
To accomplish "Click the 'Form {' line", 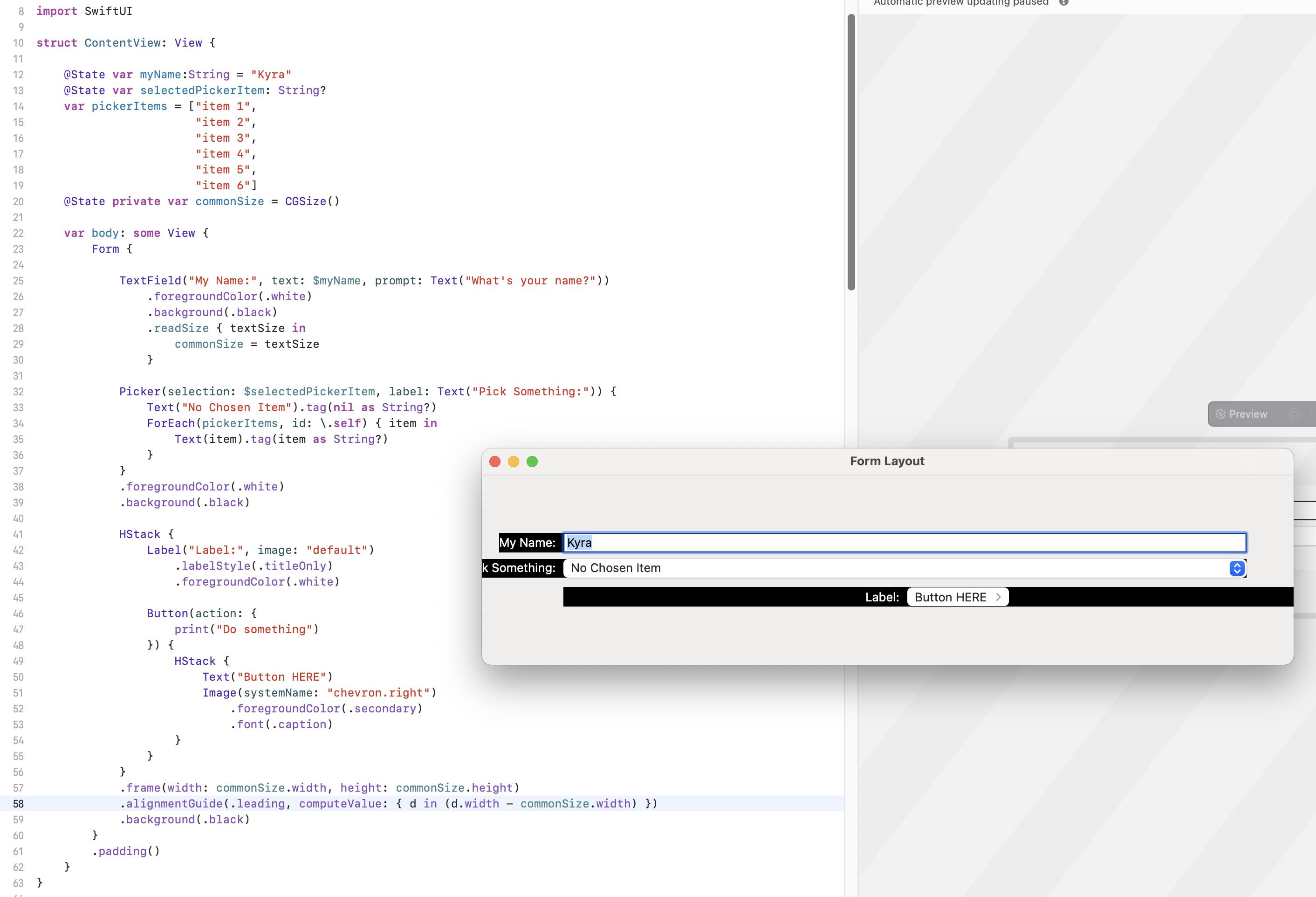I will (112, 249).
